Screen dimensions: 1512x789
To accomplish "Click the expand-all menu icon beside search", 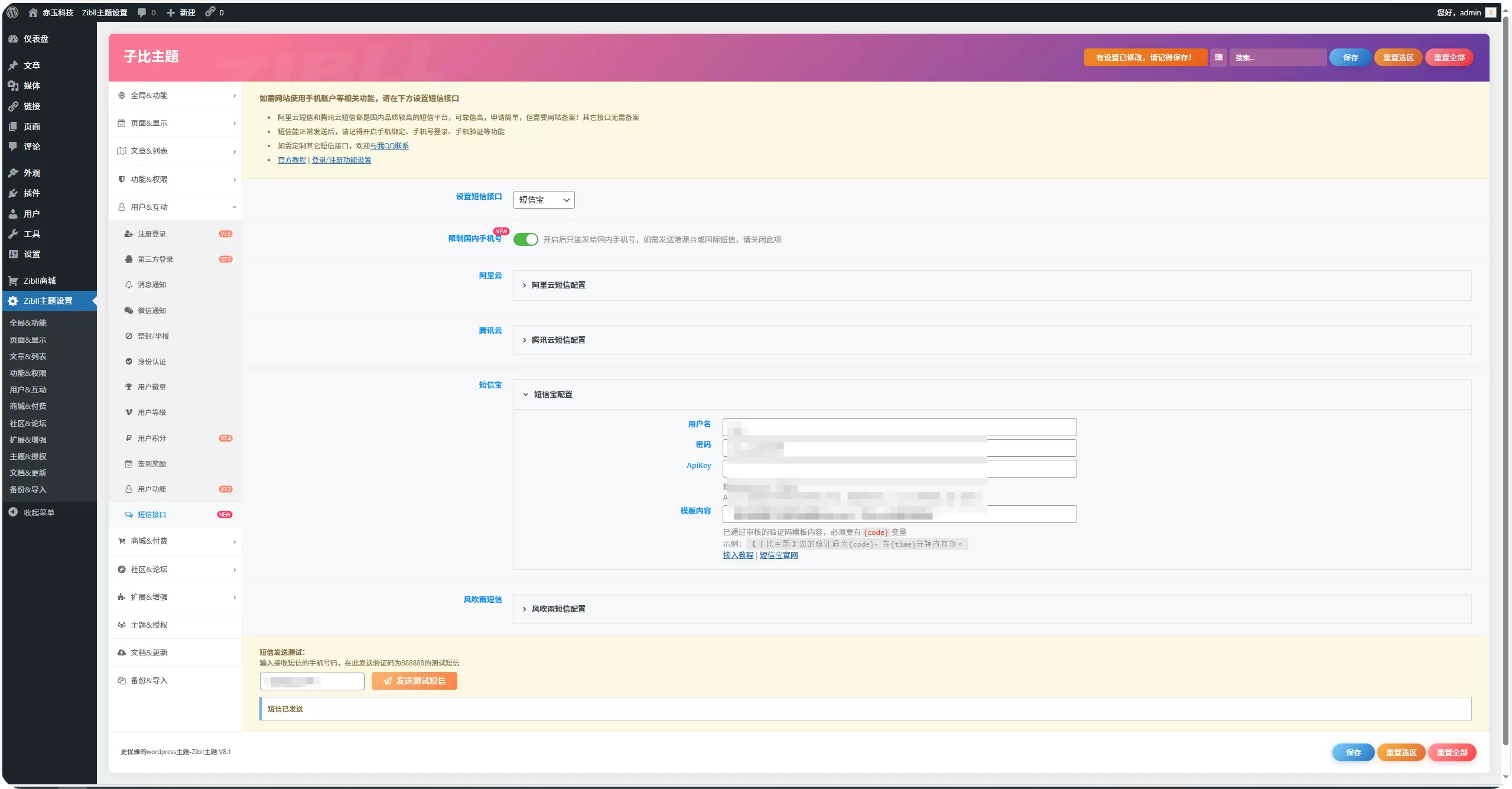I will click(x=1218, y=57).
